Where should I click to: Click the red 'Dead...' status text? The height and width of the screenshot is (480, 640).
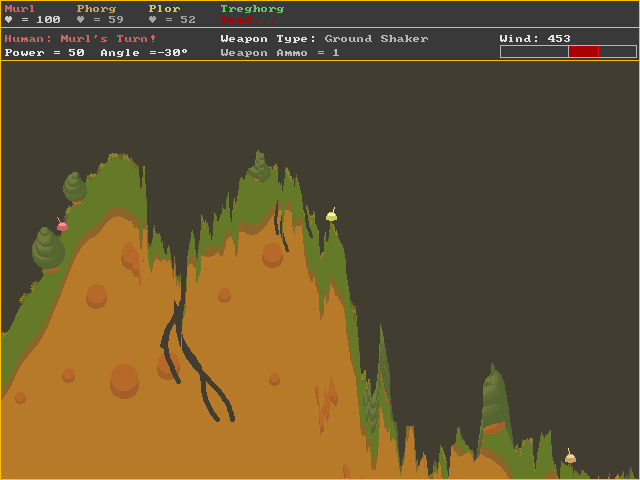point(248,20)
